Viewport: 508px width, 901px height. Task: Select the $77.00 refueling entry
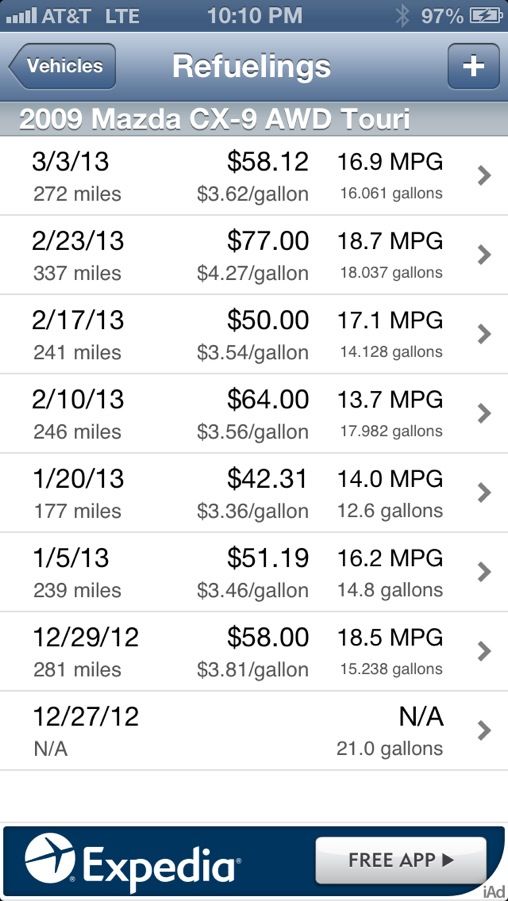tap(254, 255)
